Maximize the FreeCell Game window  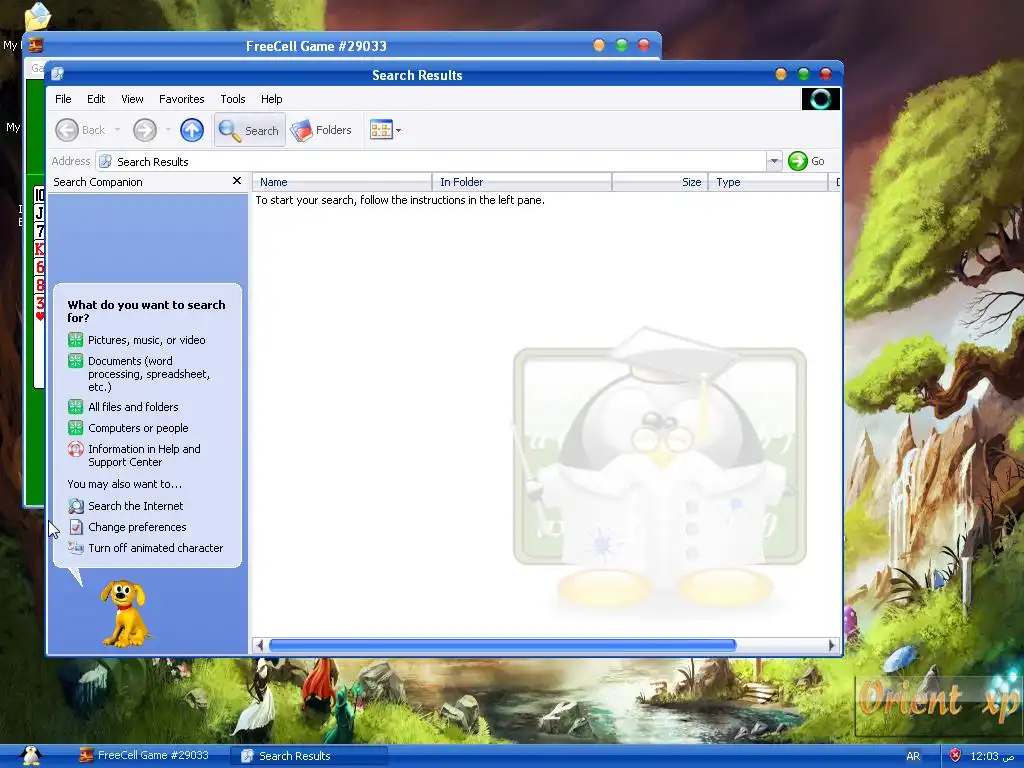(621, 44)
